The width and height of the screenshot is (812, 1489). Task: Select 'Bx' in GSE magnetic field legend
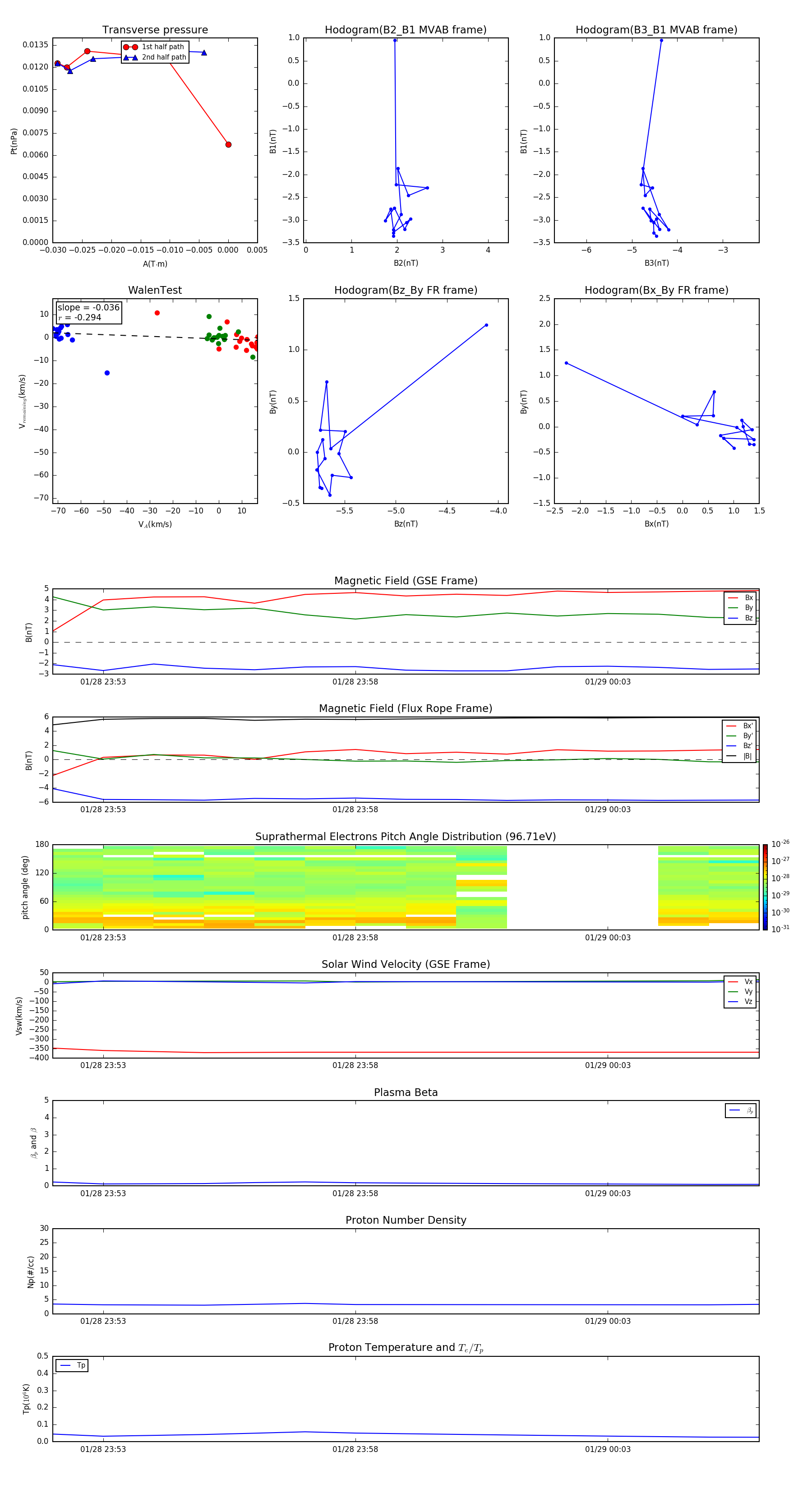[x=740, y=598]
